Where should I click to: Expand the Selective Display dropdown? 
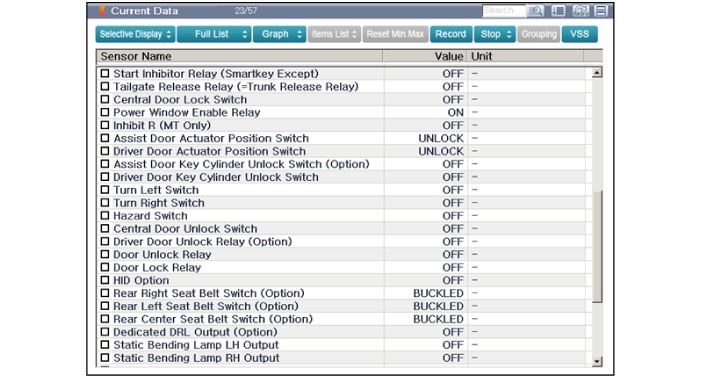[x=135, y=34]
